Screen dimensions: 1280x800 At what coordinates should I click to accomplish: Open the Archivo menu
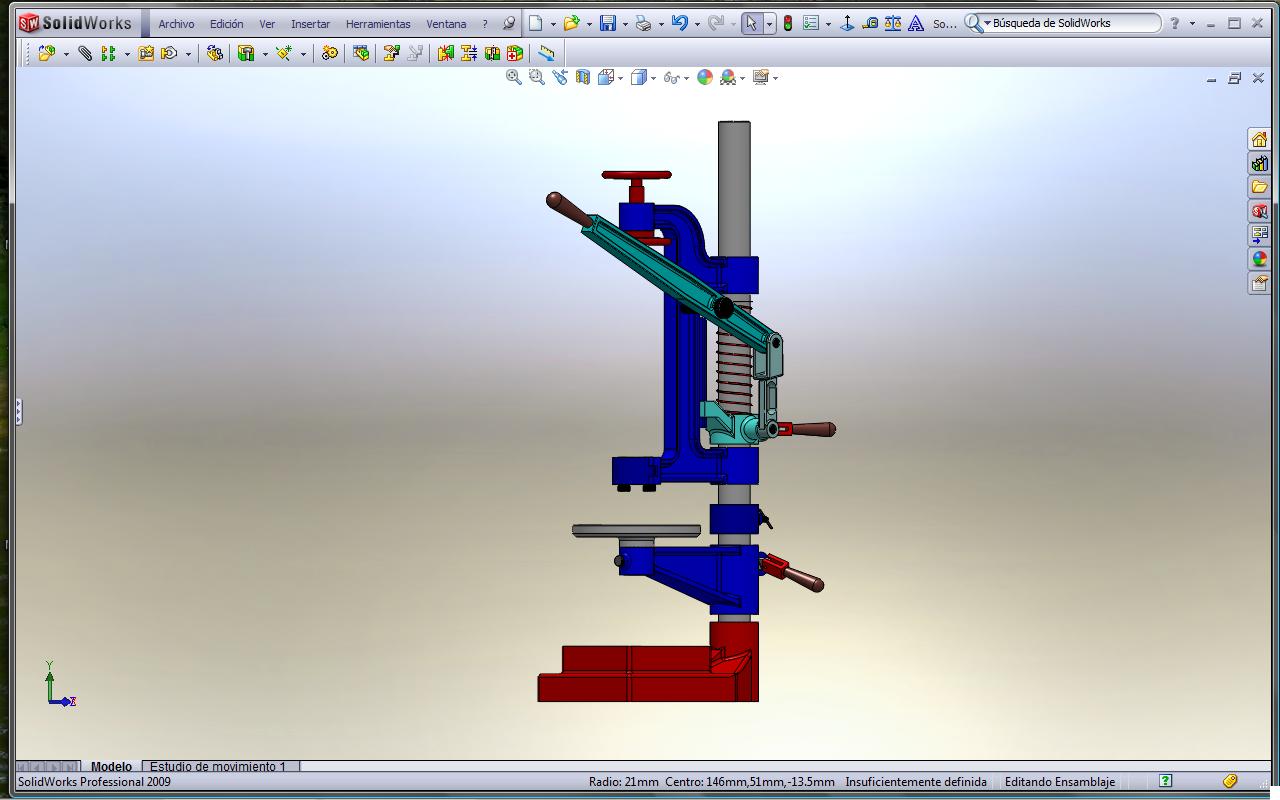point(176,24)
